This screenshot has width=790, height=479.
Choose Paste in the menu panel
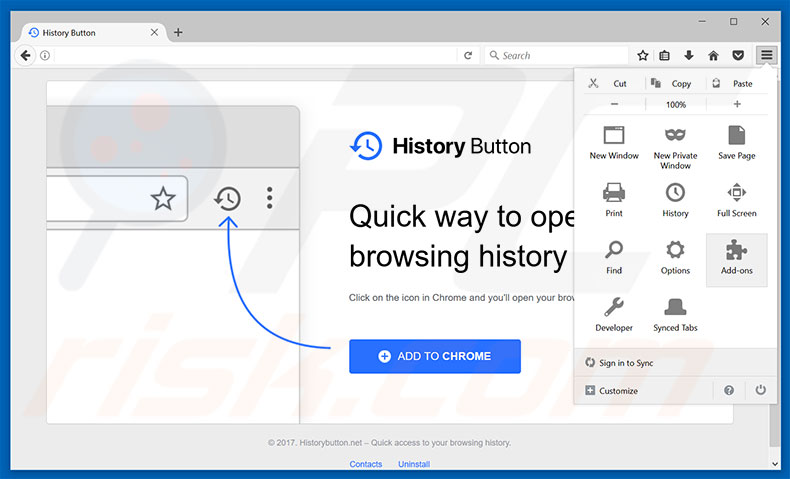tap(737, 84)
